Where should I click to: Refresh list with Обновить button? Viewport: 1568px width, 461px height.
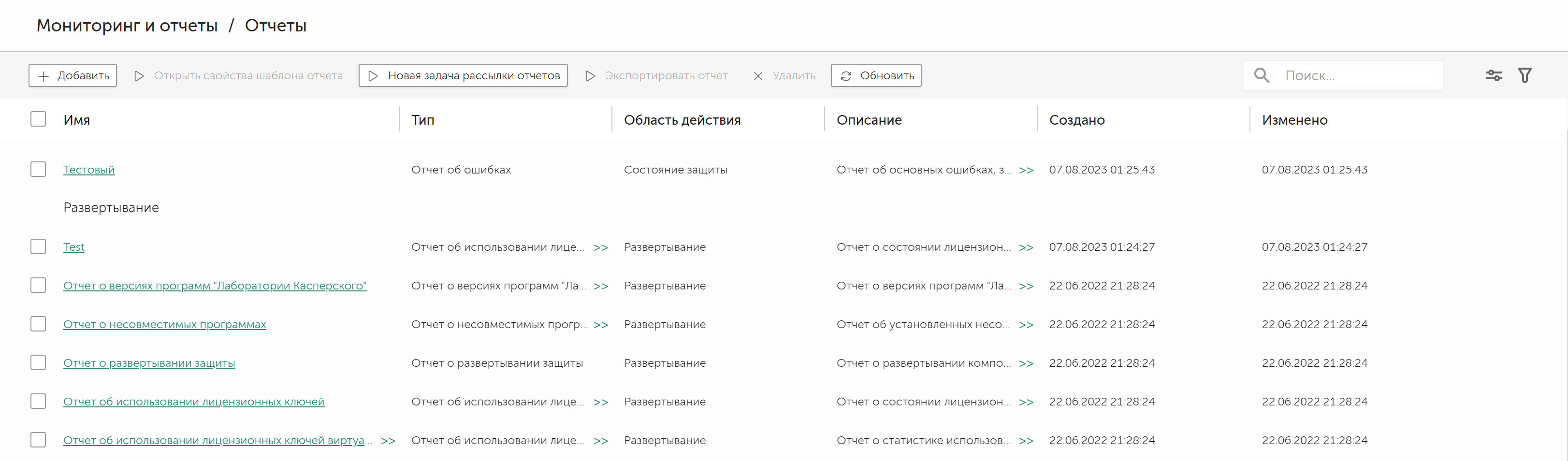pyautogui.click(x=876, y=75)
